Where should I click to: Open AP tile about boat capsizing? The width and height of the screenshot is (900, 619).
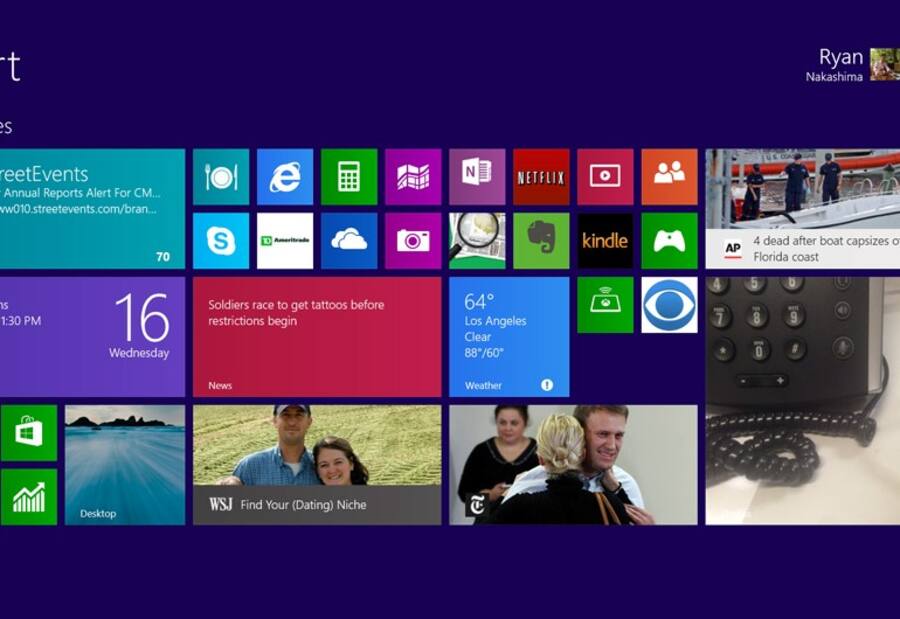click(802, 209)
